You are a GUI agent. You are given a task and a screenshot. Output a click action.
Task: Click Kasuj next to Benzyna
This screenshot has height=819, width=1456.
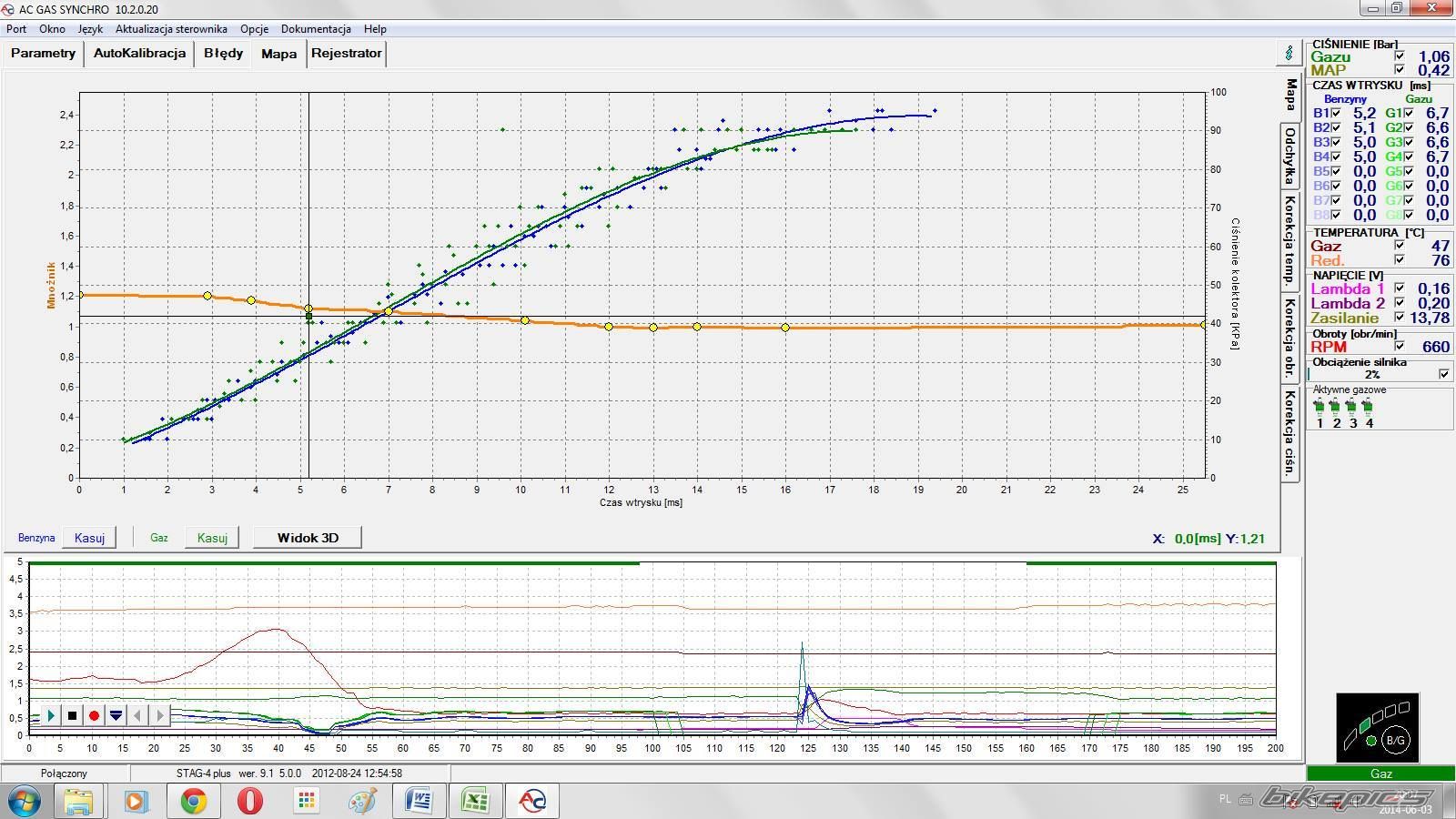pos(89,538)
